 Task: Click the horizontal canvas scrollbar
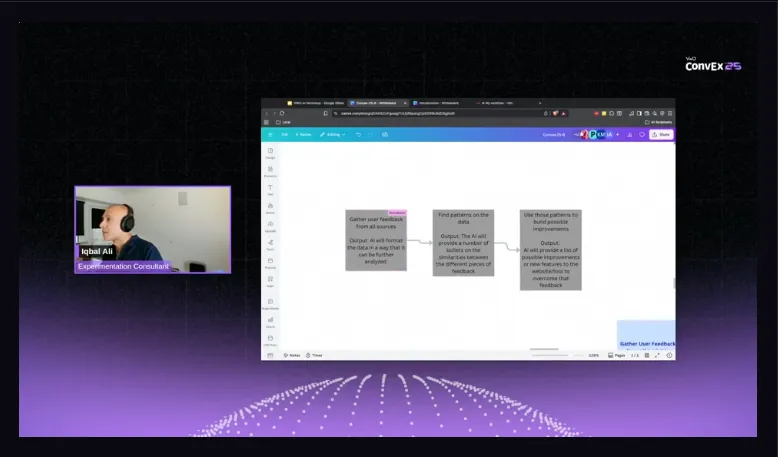[x=544, y=349]
